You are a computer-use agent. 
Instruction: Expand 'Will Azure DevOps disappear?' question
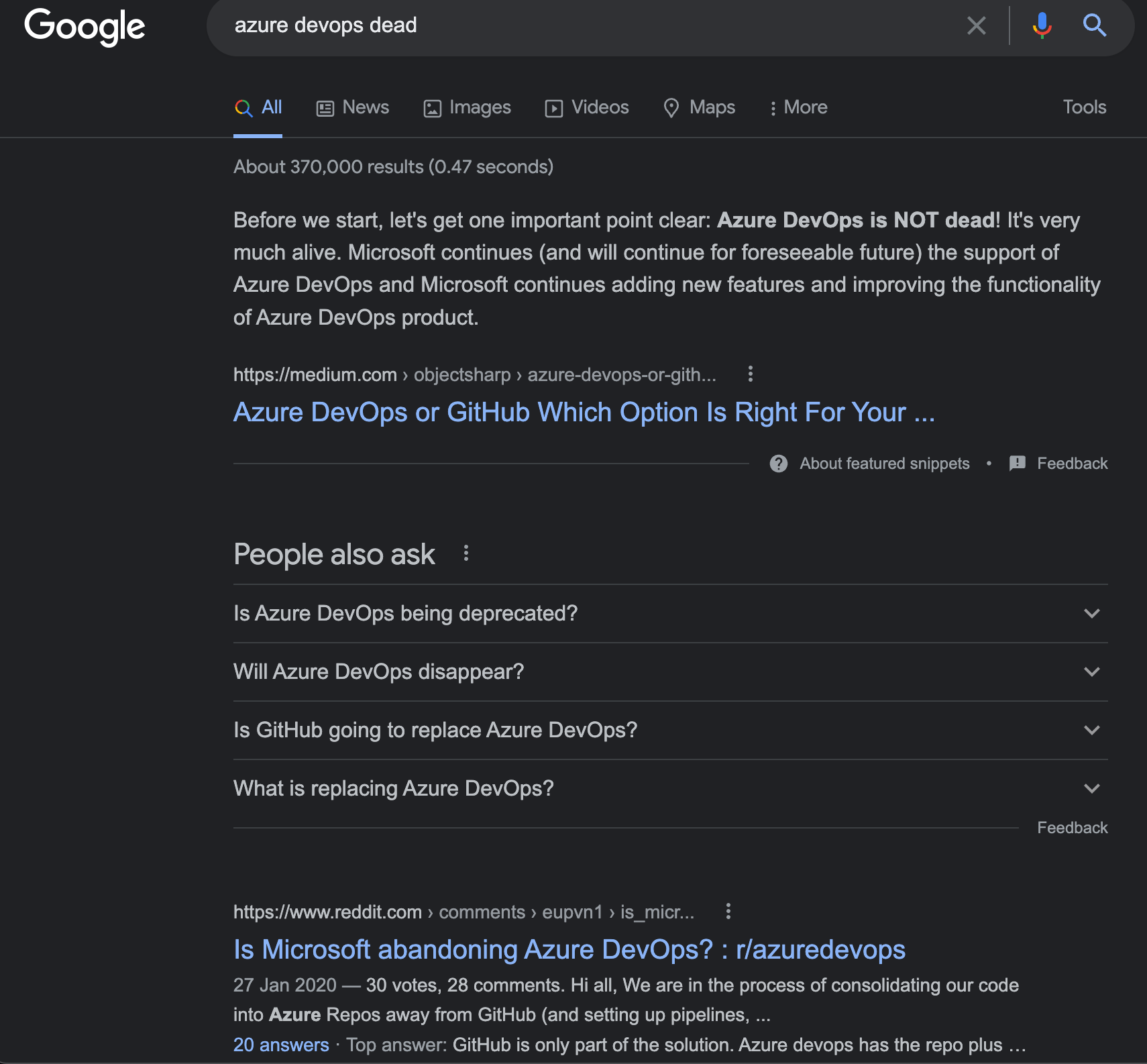671,672
